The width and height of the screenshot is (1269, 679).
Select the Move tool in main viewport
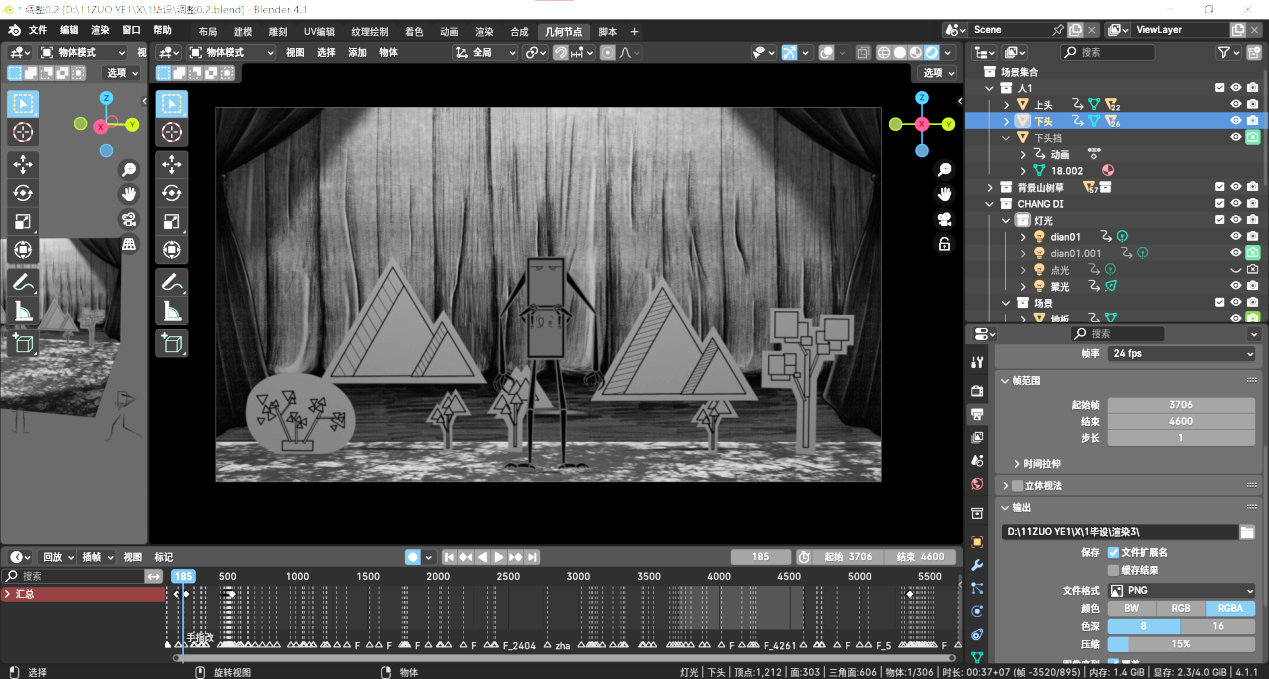(171, 164)
